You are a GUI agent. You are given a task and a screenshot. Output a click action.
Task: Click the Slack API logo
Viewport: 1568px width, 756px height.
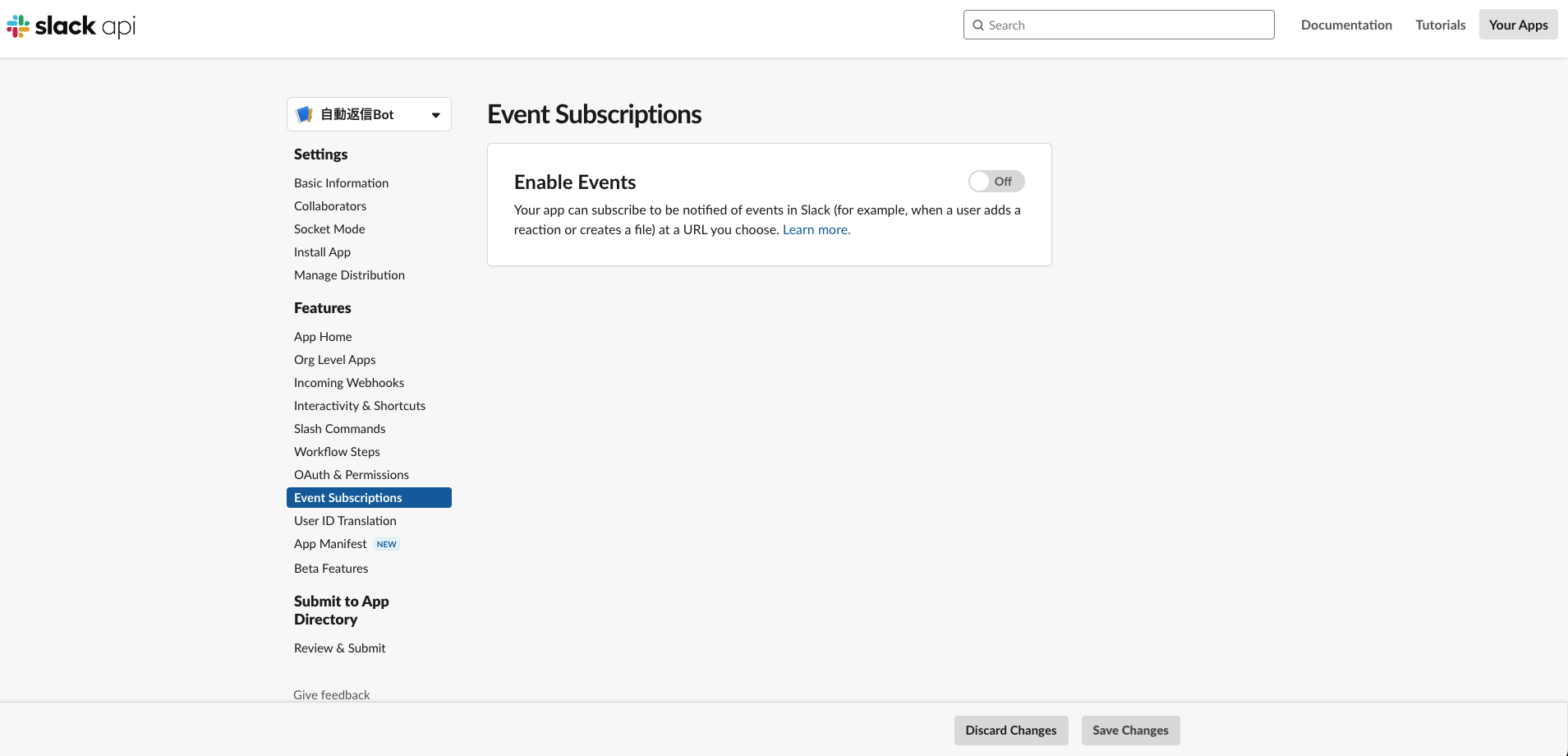[70, 25]
